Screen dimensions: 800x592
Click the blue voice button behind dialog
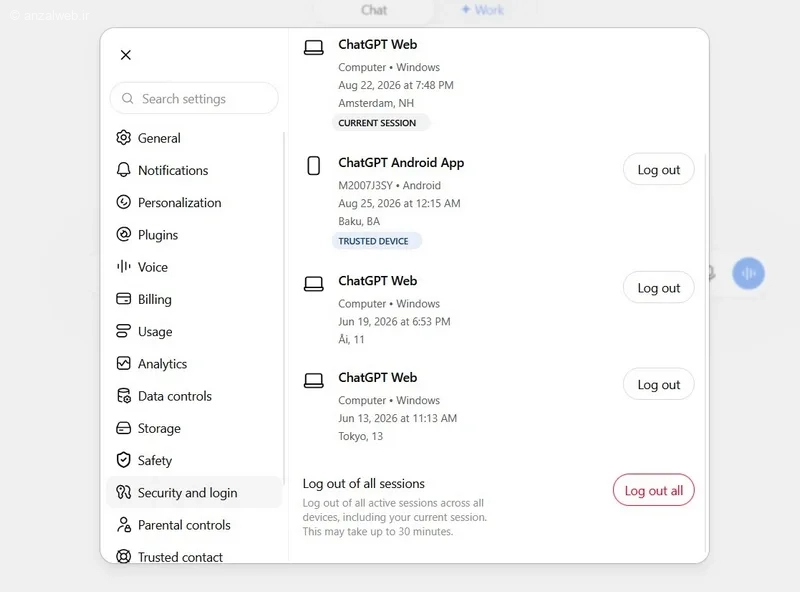coord(748,274)
